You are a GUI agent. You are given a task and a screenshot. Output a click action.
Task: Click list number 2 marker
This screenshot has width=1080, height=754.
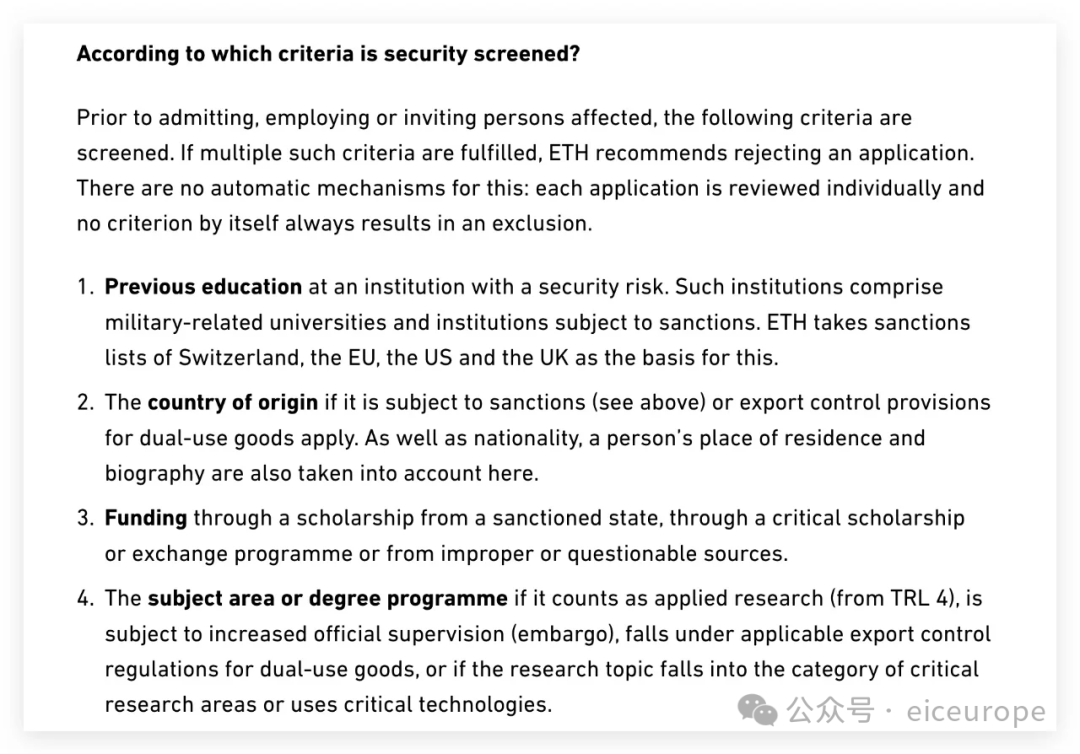pos(85,403)
